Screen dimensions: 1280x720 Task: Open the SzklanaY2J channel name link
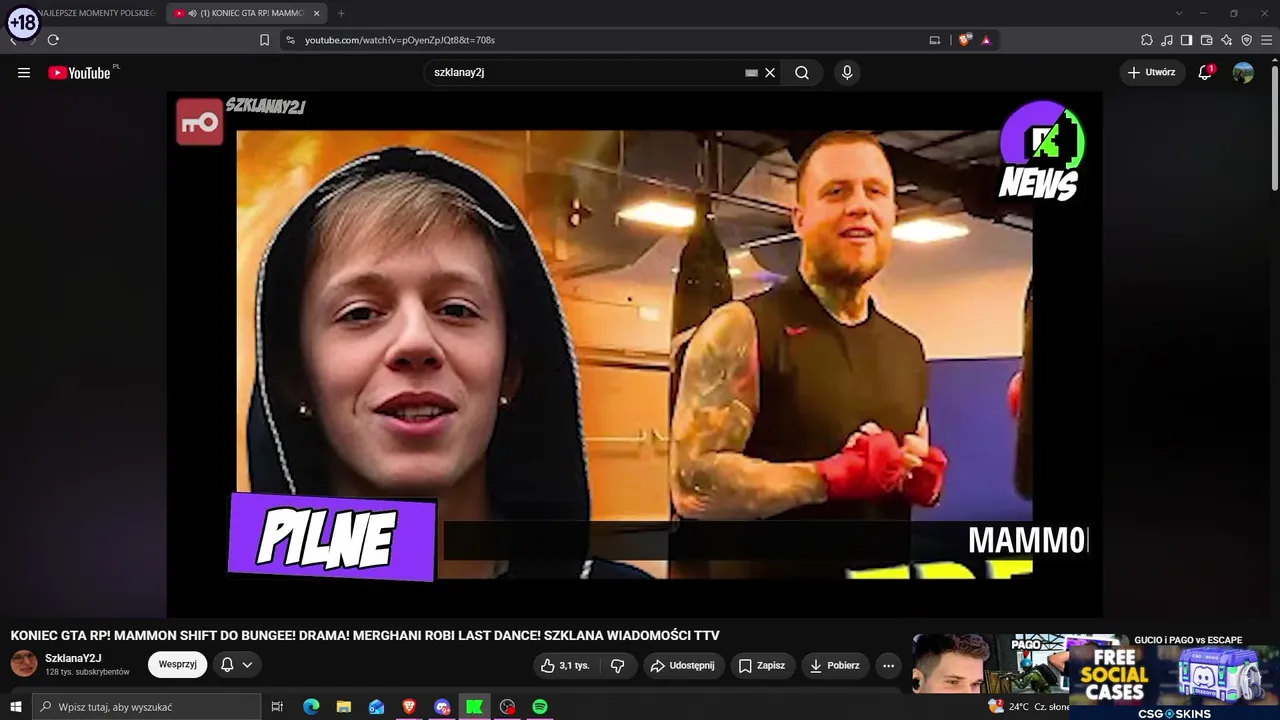pos(73,658)
